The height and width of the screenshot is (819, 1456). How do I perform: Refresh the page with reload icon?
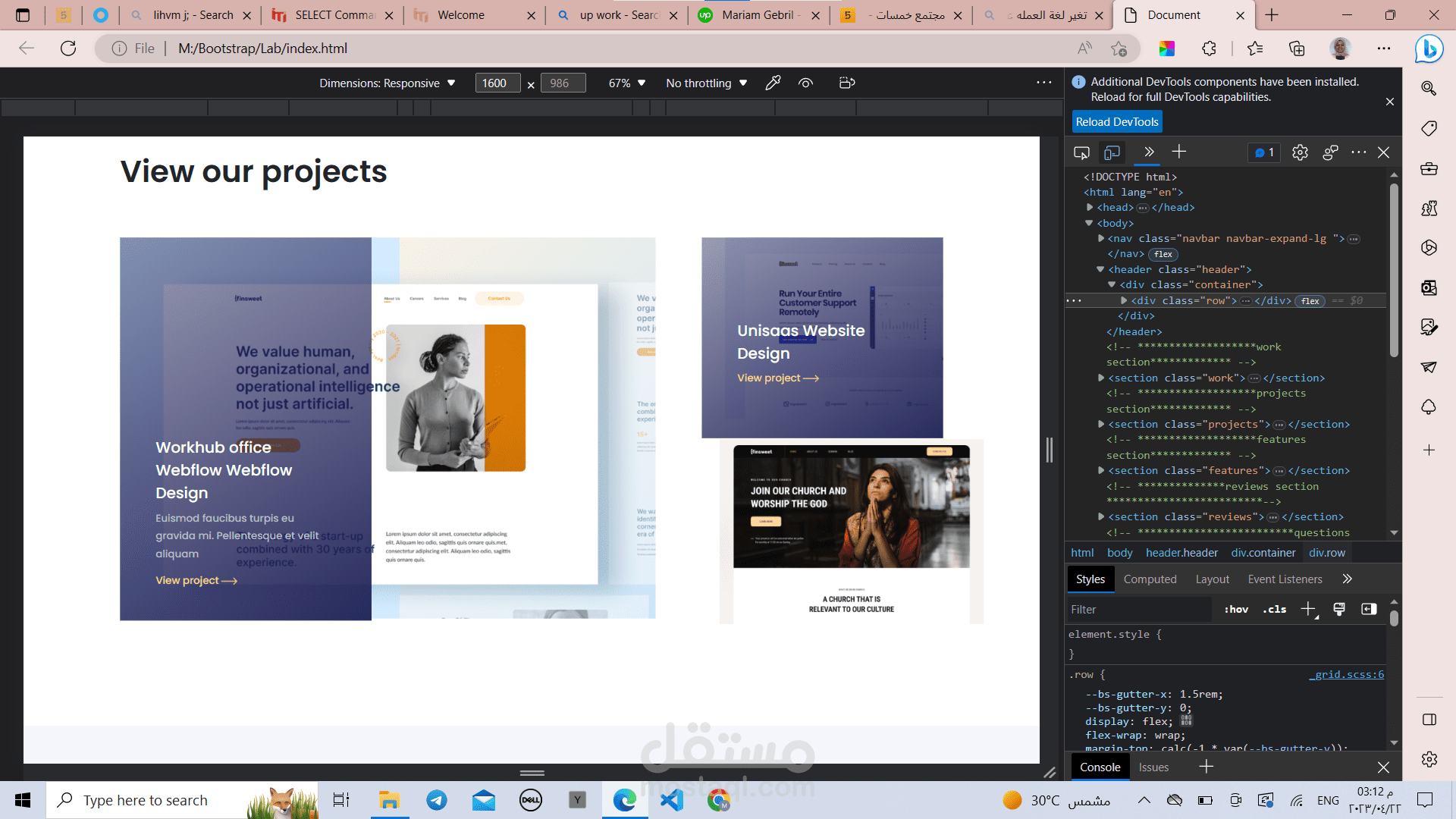point(68,49)
